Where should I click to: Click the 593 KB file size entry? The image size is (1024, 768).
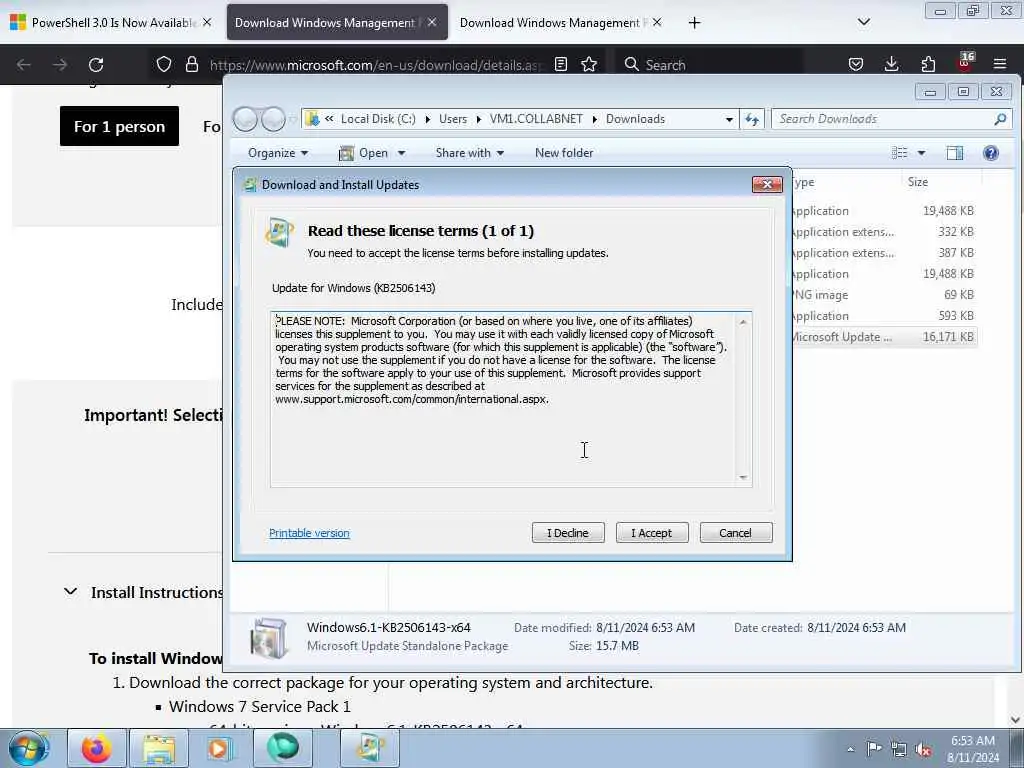(x=955, y=315)
